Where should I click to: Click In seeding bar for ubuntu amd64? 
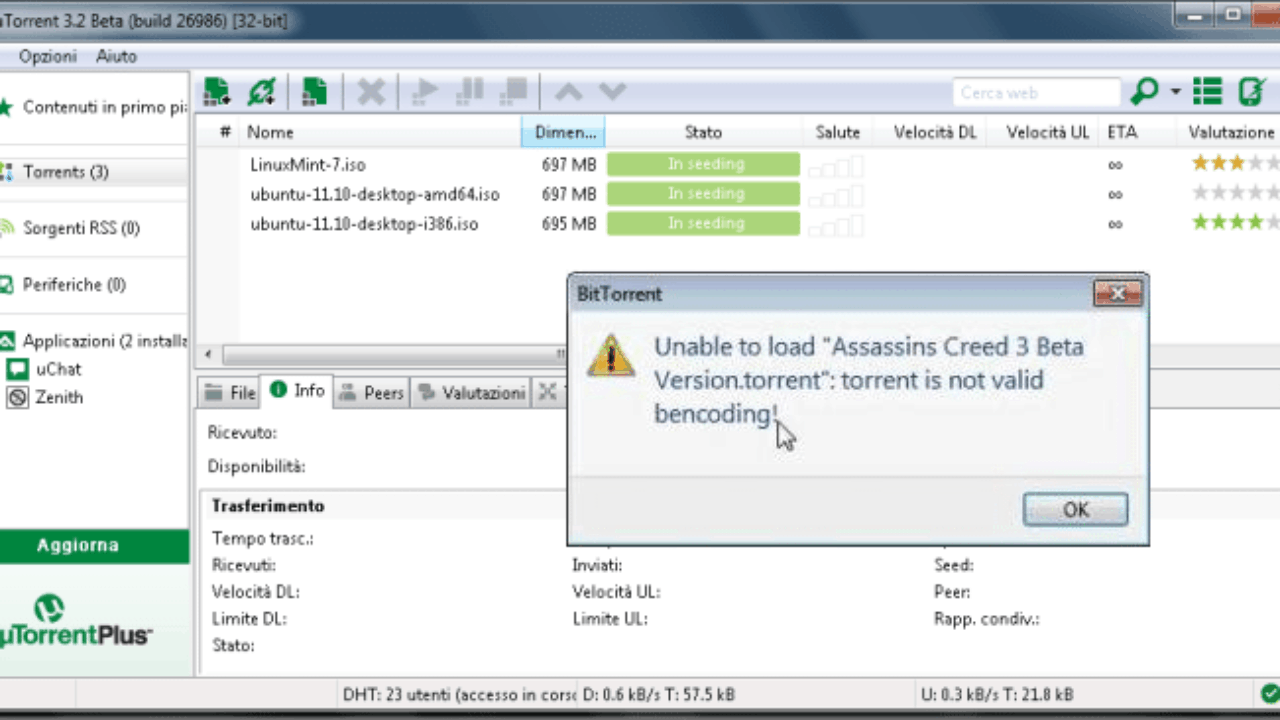[703, 194]
